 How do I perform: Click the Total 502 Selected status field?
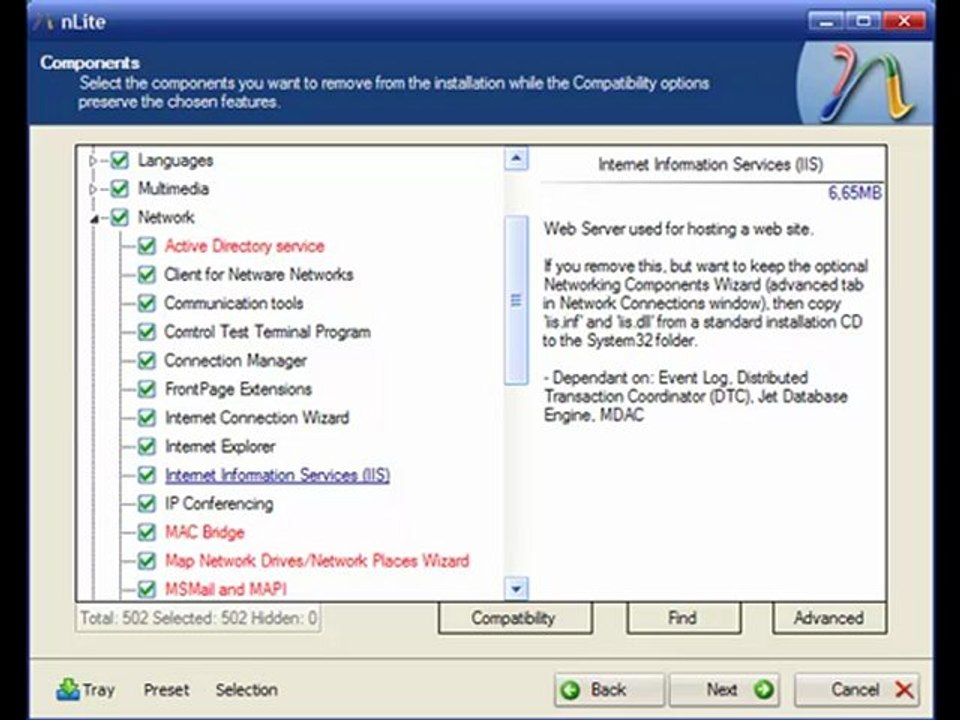[x=198, y=618]
